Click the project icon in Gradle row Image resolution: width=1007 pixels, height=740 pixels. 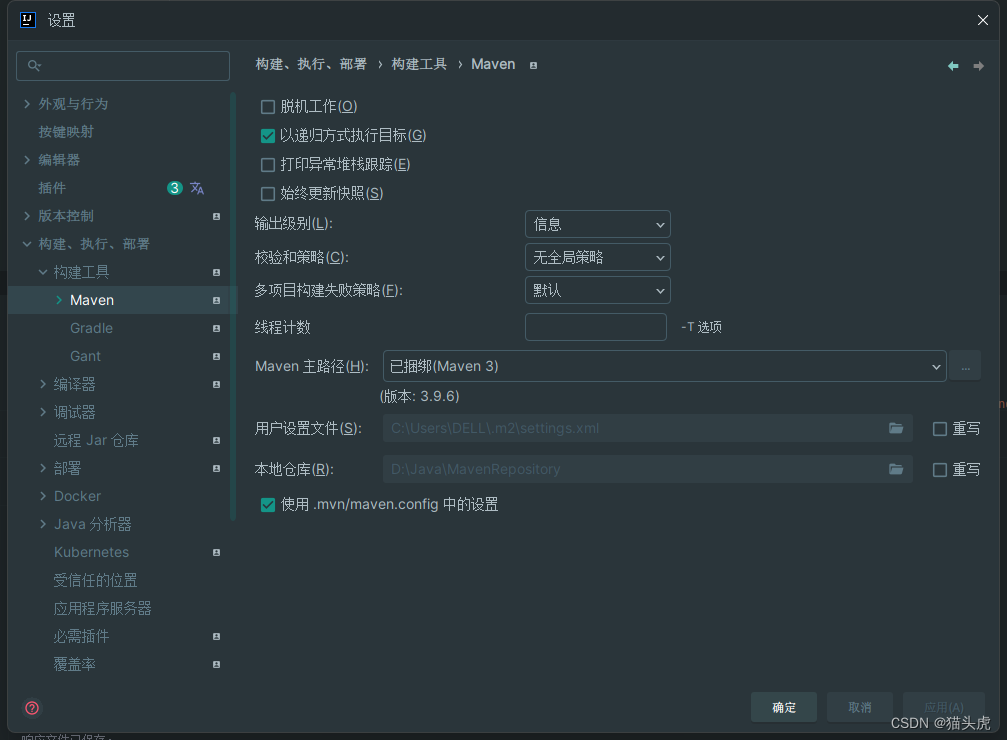click(x=216, y=328)
